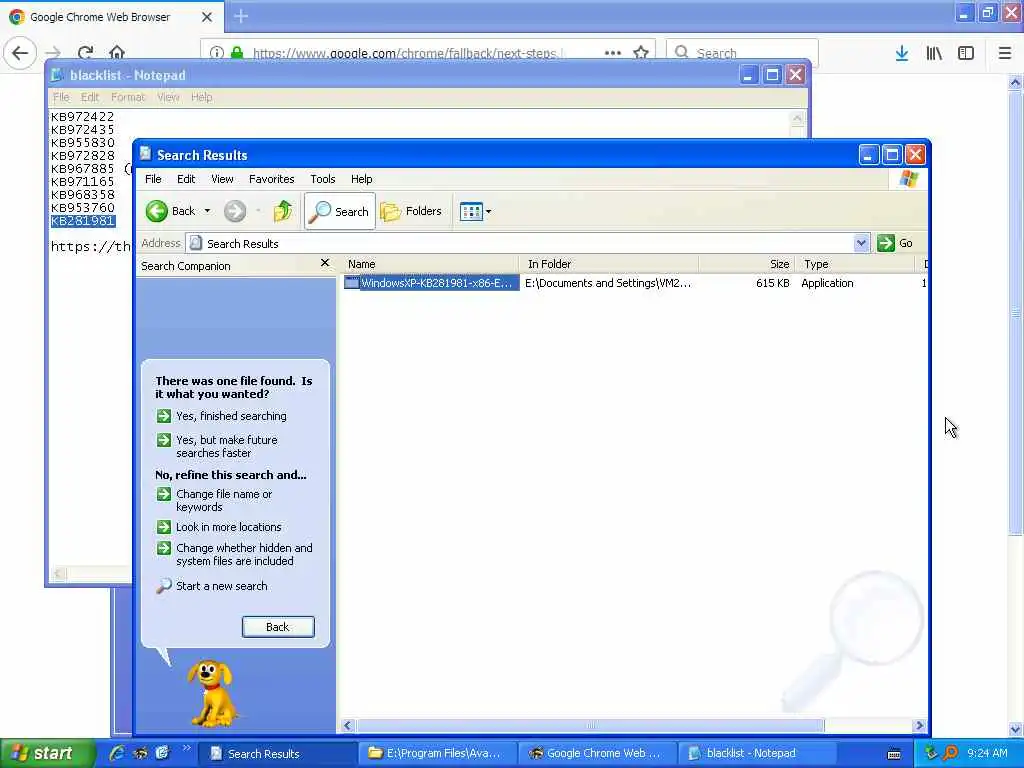Click the browser Home icon
1024x768 pixels.
(x=117, y=52)
